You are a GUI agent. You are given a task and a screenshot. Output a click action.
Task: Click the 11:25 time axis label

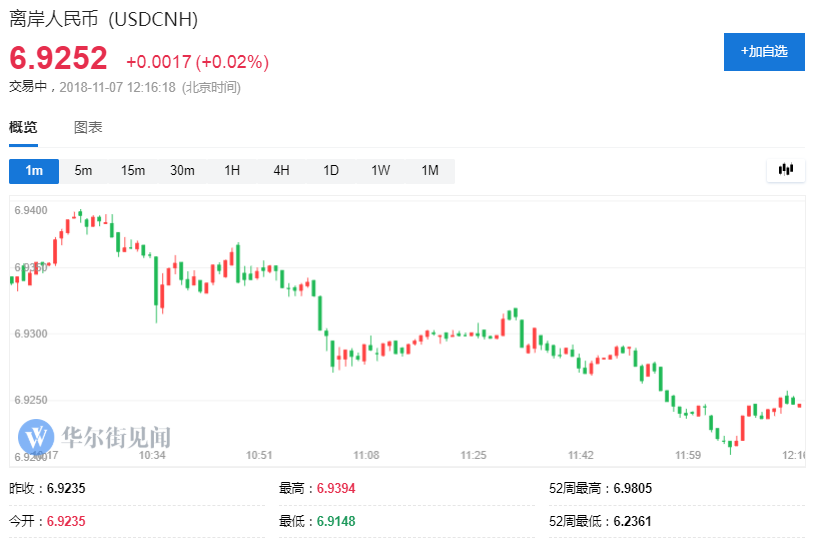(x=474, y=455)
